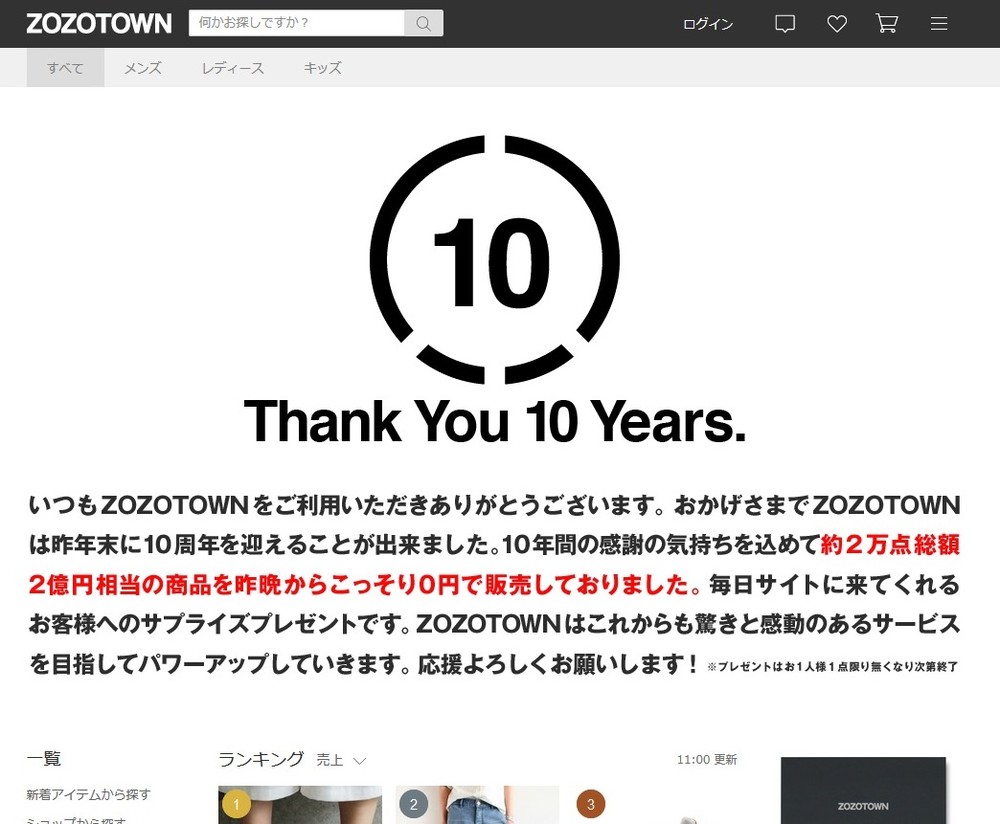This screenshot has width=1000, height=824.
Task: Open the search with the magnifier icon
Action: tap(421, 22)
